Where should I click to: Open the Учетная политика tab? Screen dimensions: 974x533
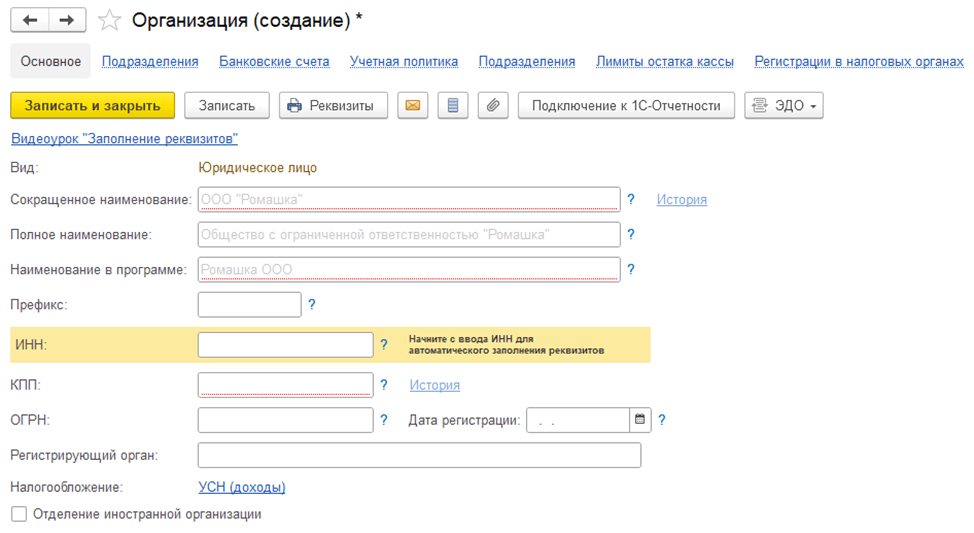404,61
